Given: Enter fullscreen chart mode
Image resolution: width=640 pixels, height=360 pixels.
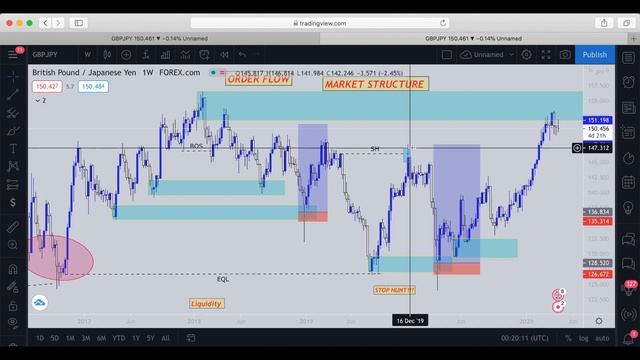Looking at the screenshot, I should coord(546,54).
